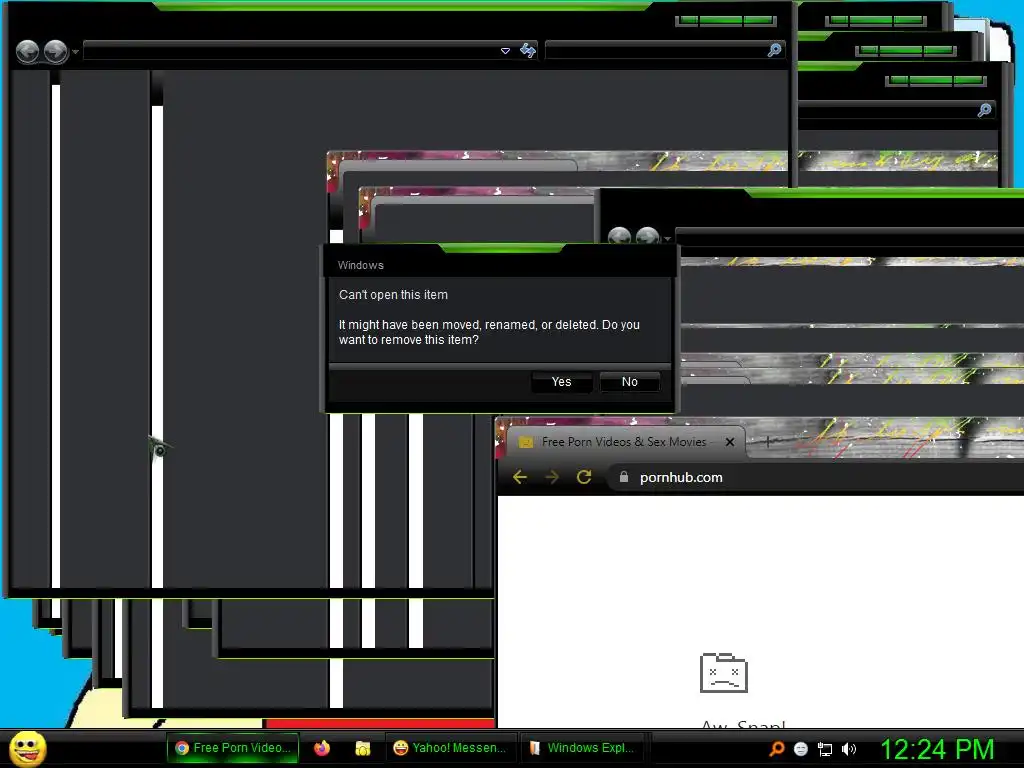Click the Back arrow in the front Explorer window
Screen dimensions: 1024x768
(x=27, y=52)
